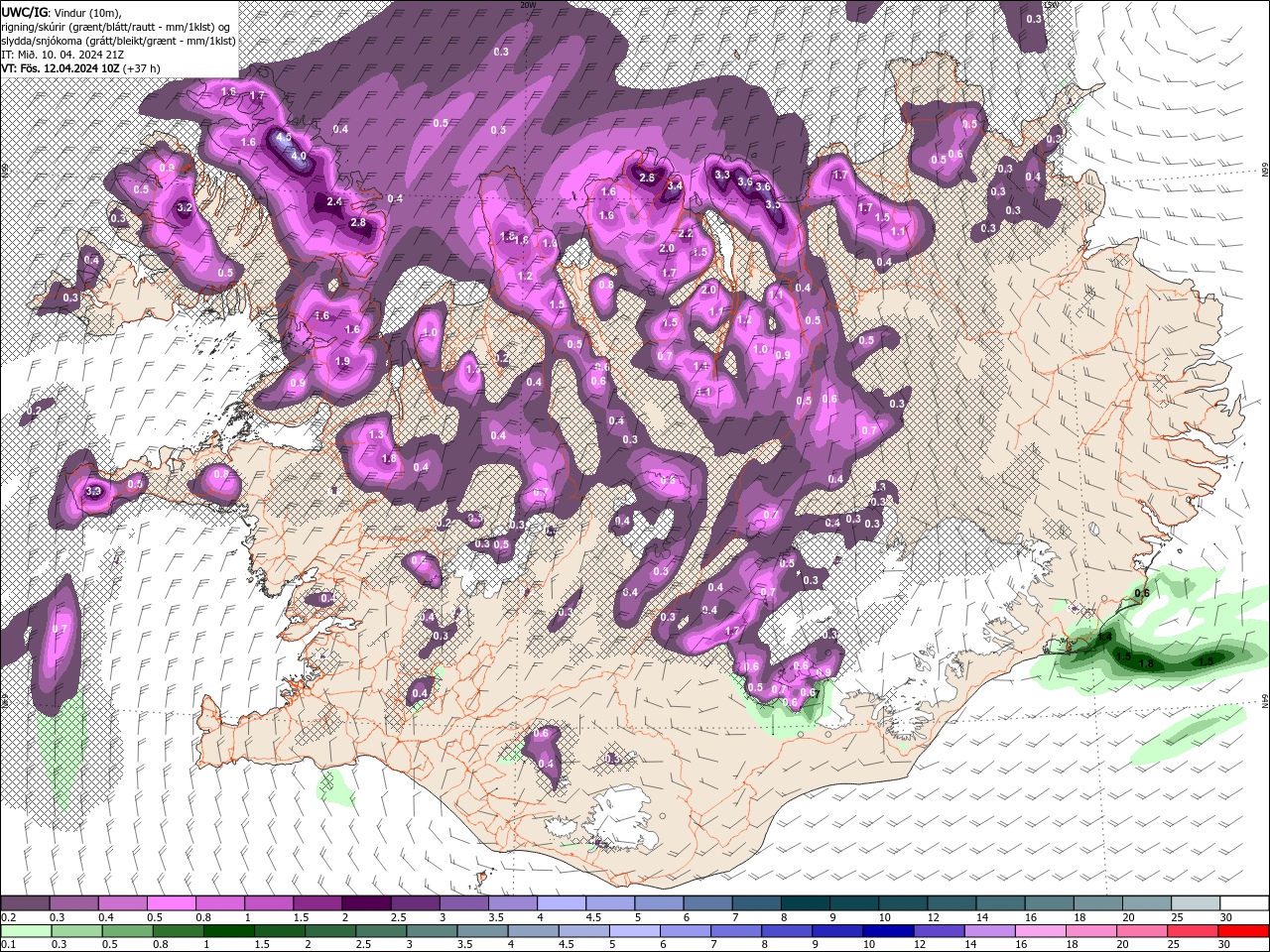1270x952 pixels.
Task: Click the 'UWC/IG: Vindur (10m)' title text
Action: click(62, 12)
